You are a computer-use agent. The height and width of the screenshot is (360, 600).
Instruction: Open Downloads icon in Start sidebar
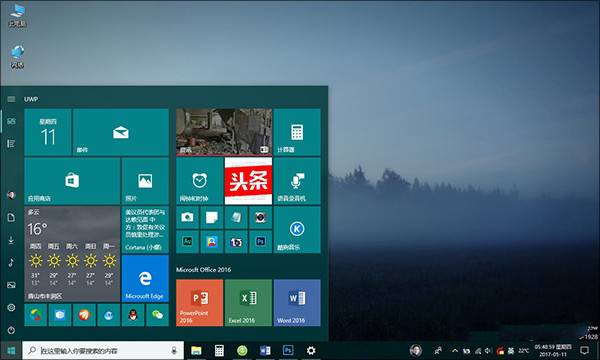click(11, 240)
